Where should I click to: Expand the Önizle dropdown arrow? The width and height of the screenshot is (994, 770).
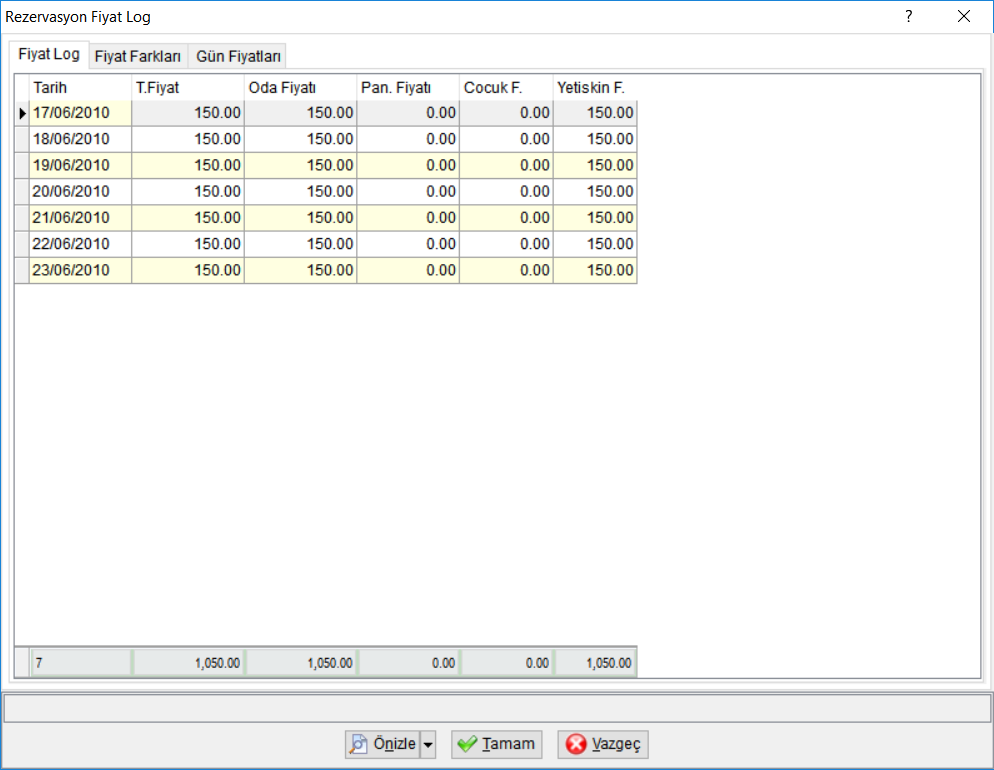pos(428,744)
